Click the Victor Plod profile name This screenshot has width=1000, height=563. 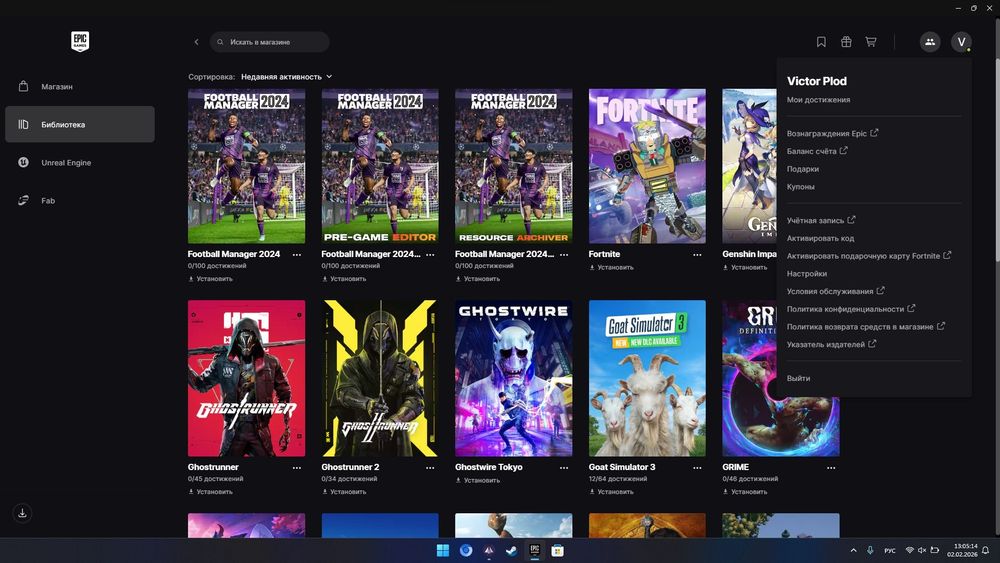click(x=816, y=81)
